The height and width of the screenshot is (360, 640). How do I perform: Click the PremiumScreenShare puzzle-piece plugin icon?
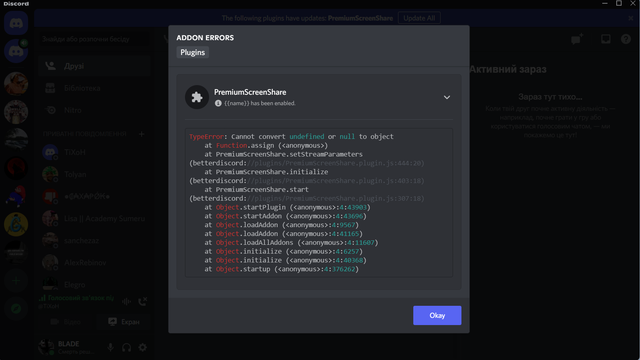(197, 97)
